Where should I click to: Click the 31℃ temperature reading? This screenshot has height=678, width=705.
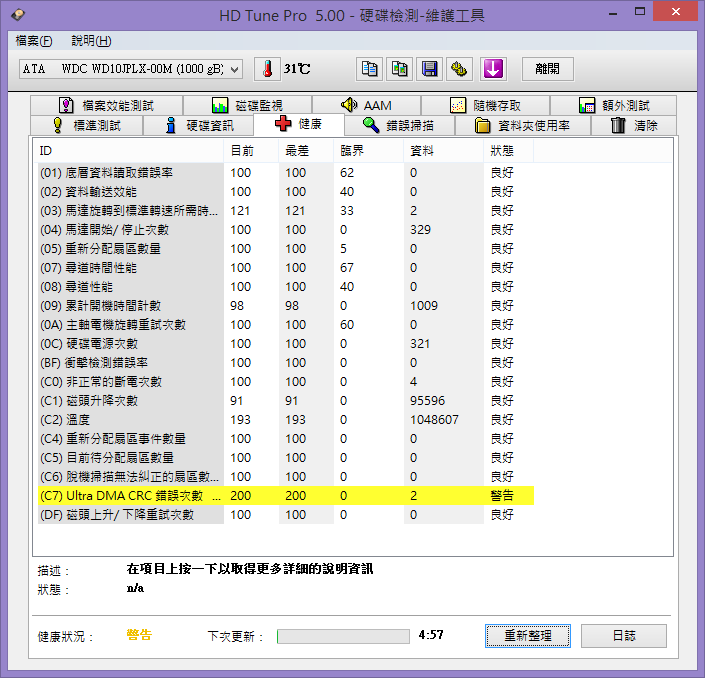(297, 69)
